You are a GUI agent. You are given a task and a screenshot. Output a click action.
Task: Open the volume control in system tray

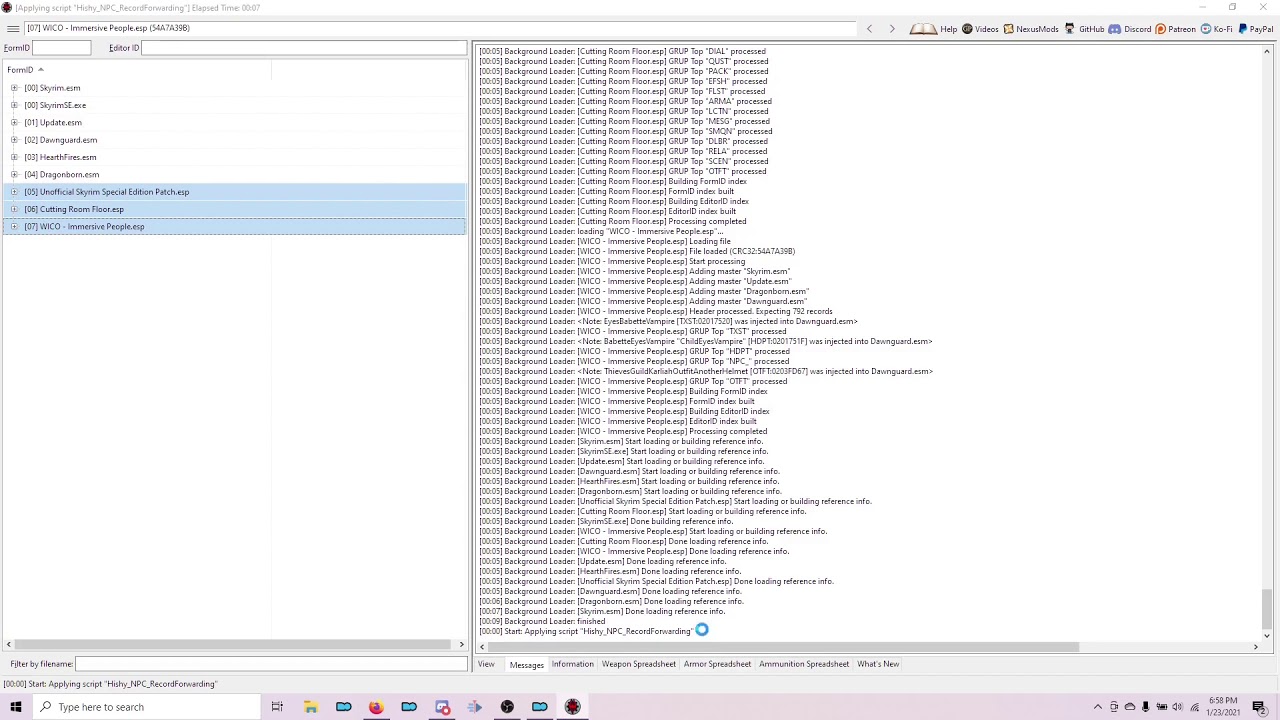[1177, 707]
